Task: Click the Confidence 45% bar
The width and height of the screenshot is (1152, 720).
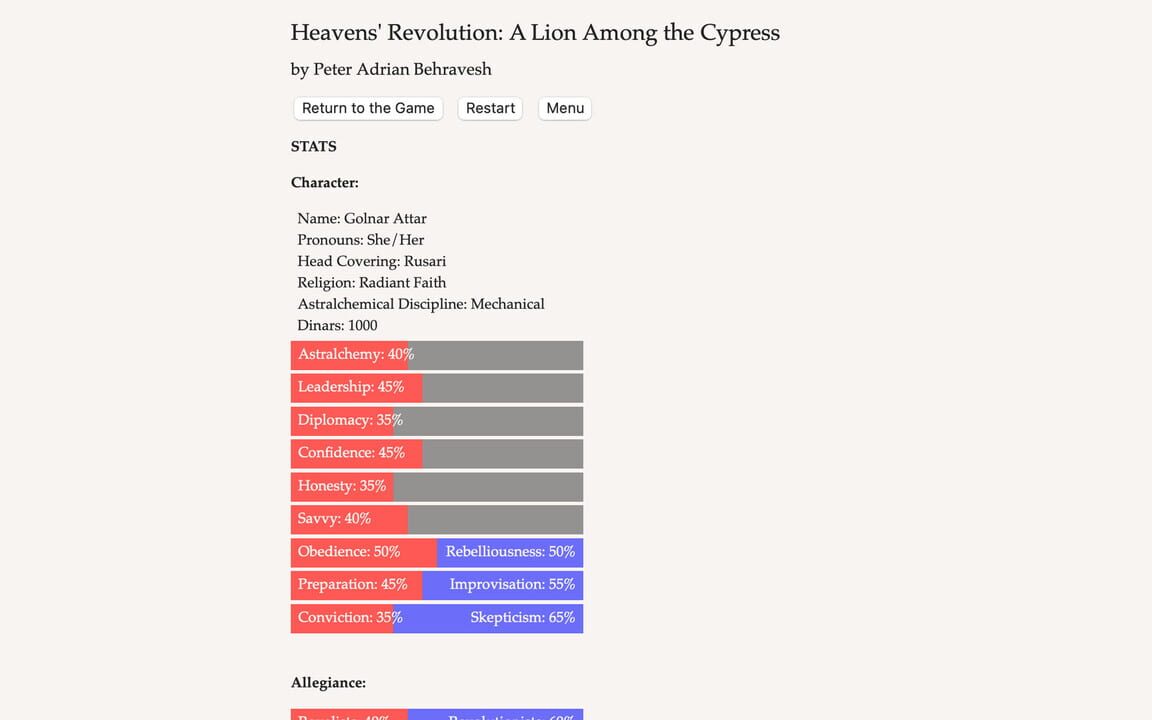Action: tap(356, 453)
